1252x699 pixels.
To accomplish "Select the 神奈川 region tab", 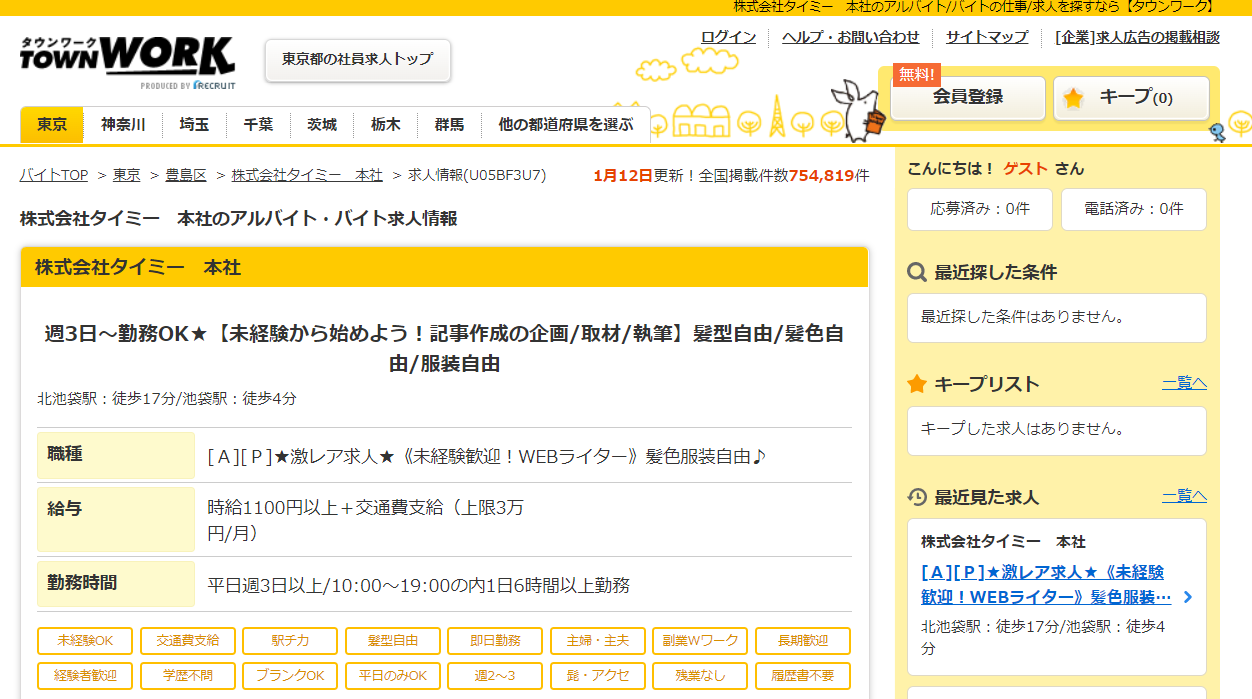I will click(x=123, y=125).
